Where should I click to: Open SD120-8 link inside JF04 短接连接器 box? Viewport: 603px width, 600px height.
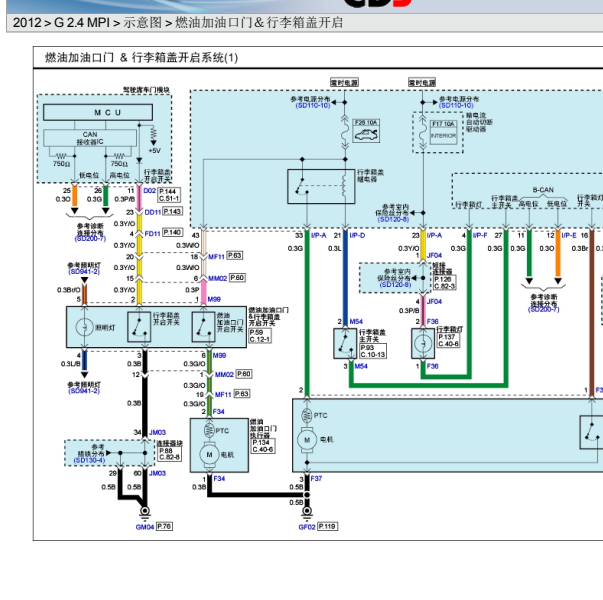[395, 284]
